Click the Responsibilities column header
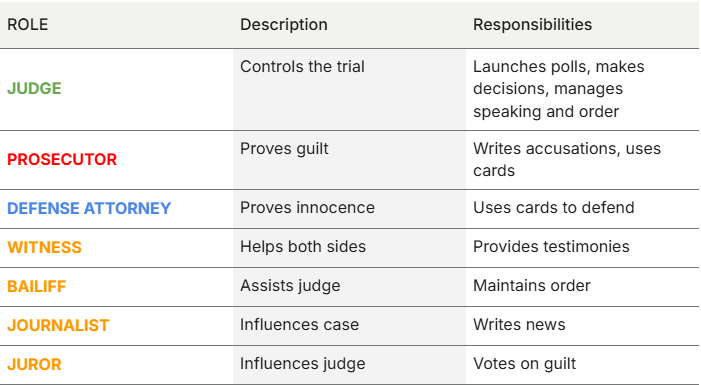Image resolution: width=701 pixels, height=385 pixels. [x=532, y=25]
